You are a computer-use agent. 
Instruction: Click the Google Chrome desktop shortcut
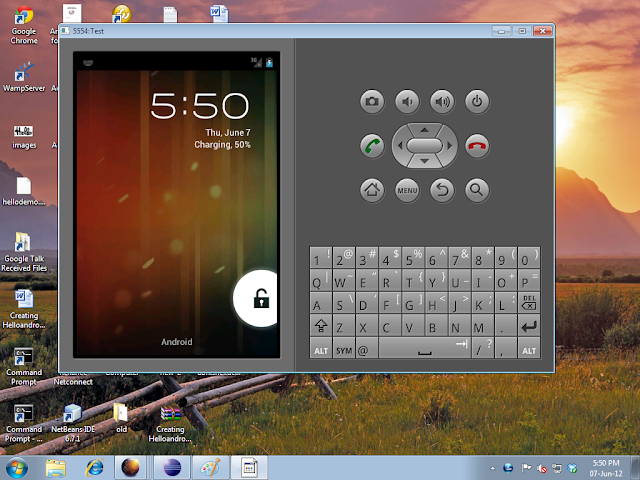point(24,25)
